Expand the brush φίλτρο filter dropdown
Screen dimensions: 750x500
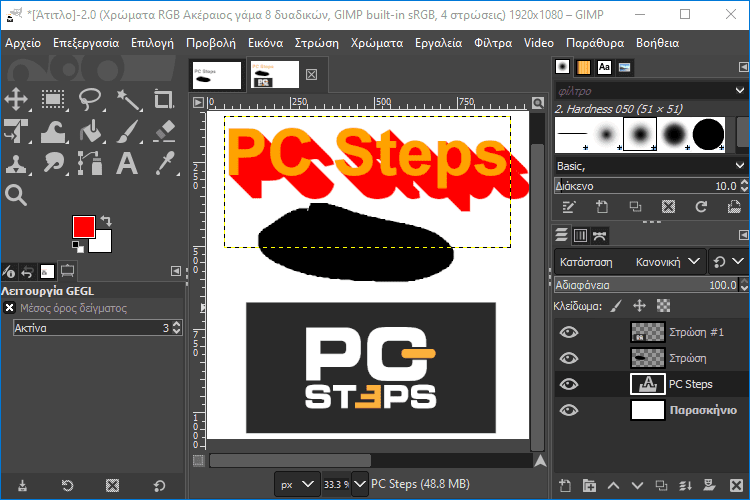click(739, 90)
